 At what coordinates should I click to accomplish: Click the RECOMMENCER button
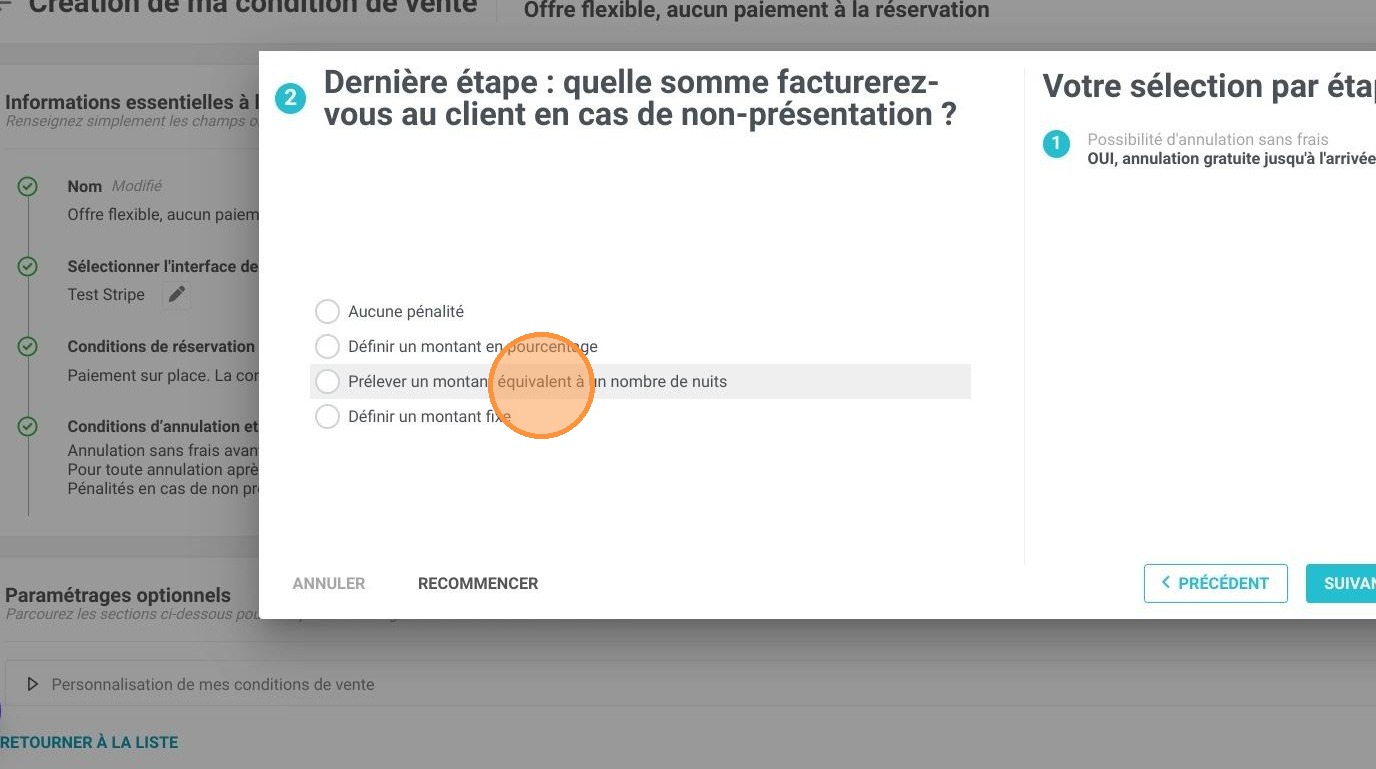click(478, 583)
